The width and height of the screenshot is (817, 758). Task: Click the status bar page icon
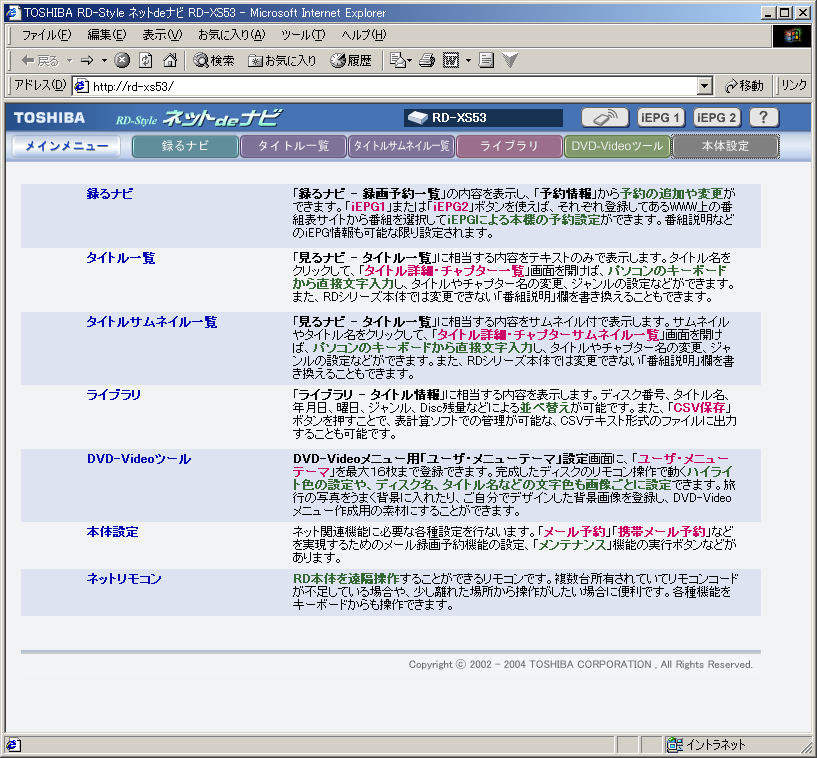14,745
